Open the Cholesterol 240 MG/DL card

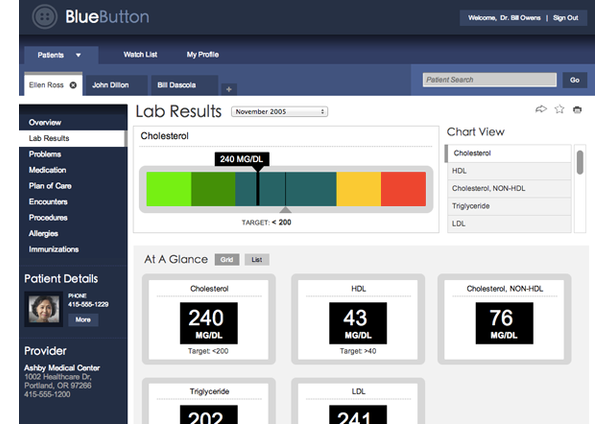point(209,319)
